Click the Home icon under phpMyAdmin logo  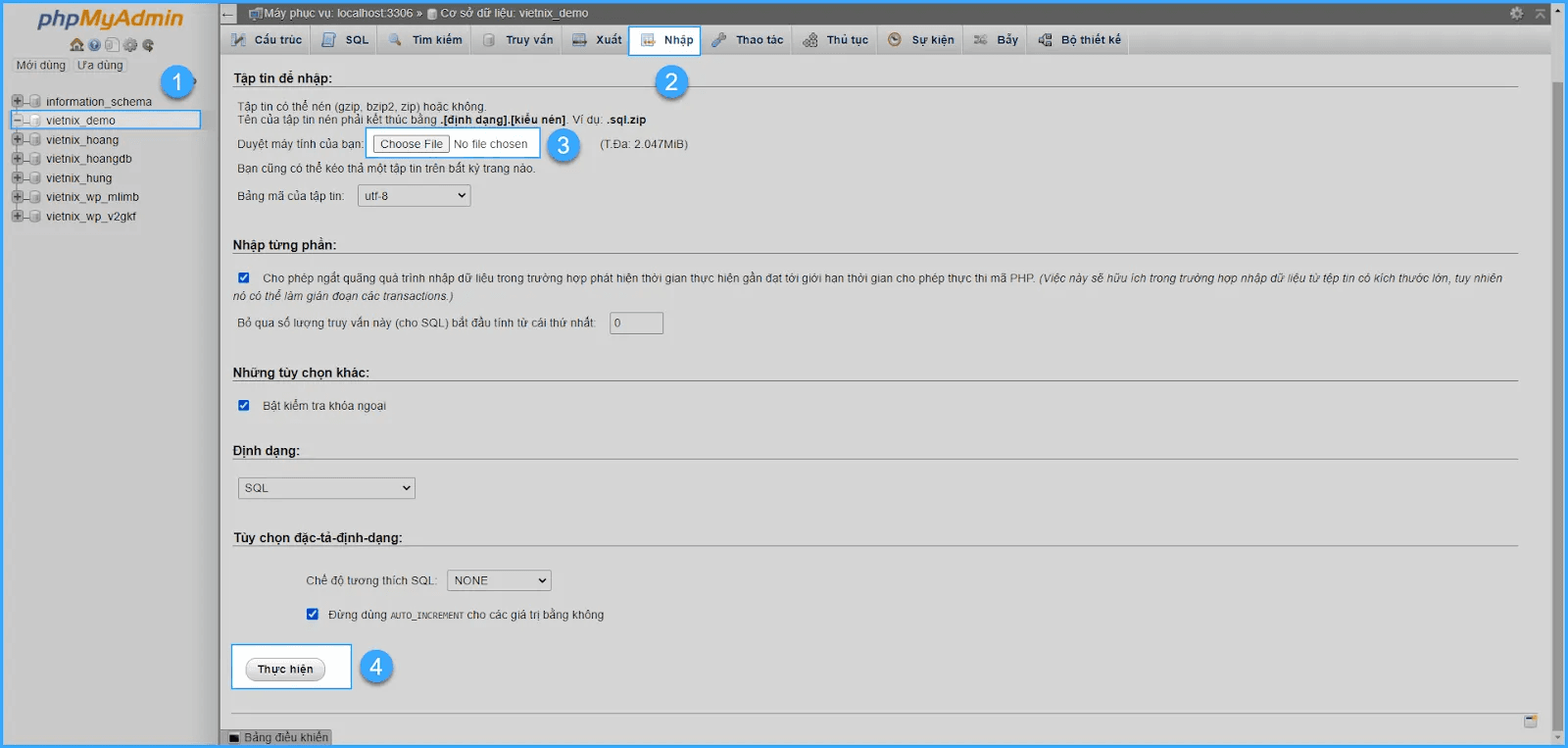click(76, 45)
